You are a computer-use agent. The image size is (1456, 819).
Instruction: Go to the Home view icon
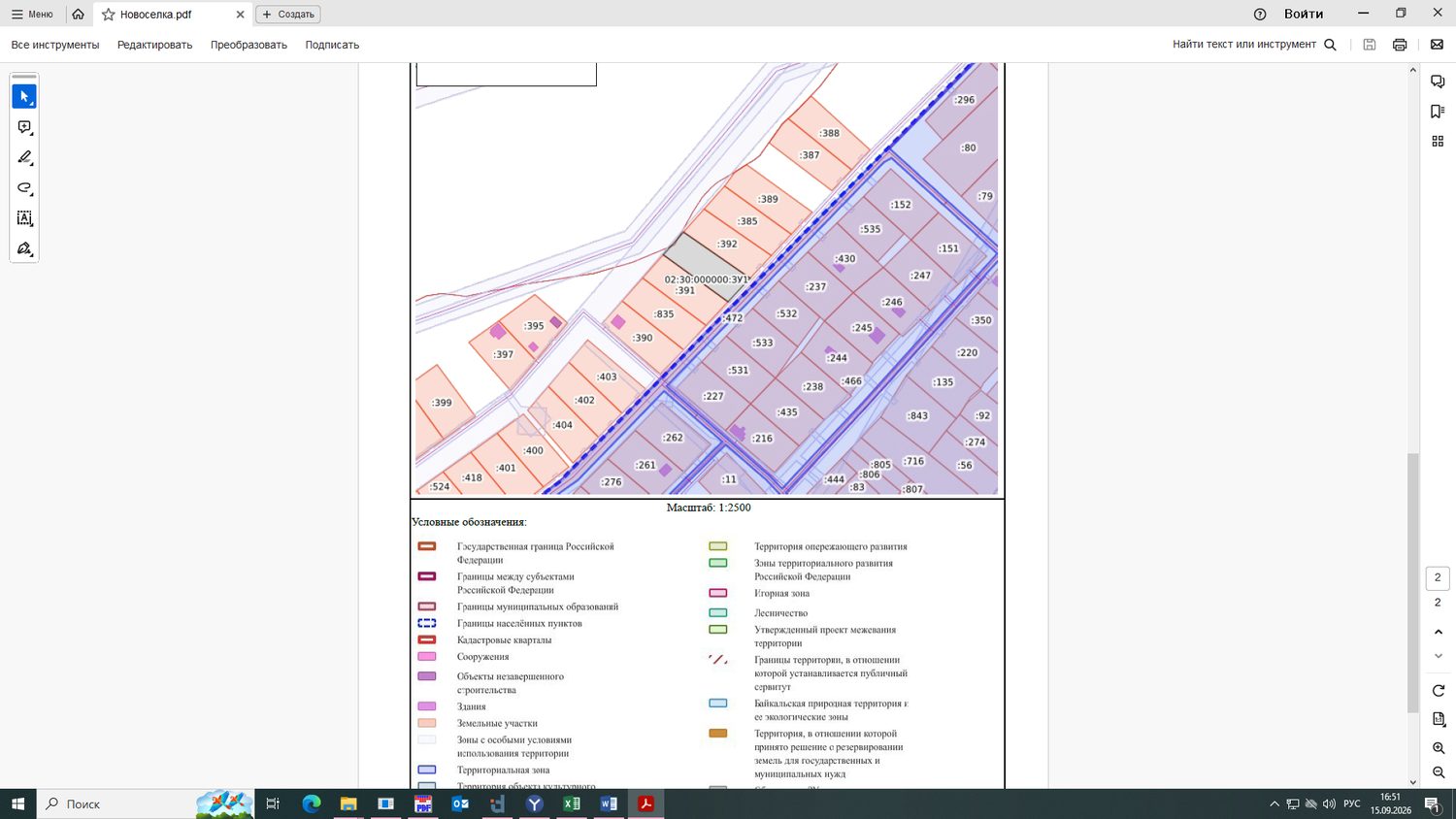[78, 15]
